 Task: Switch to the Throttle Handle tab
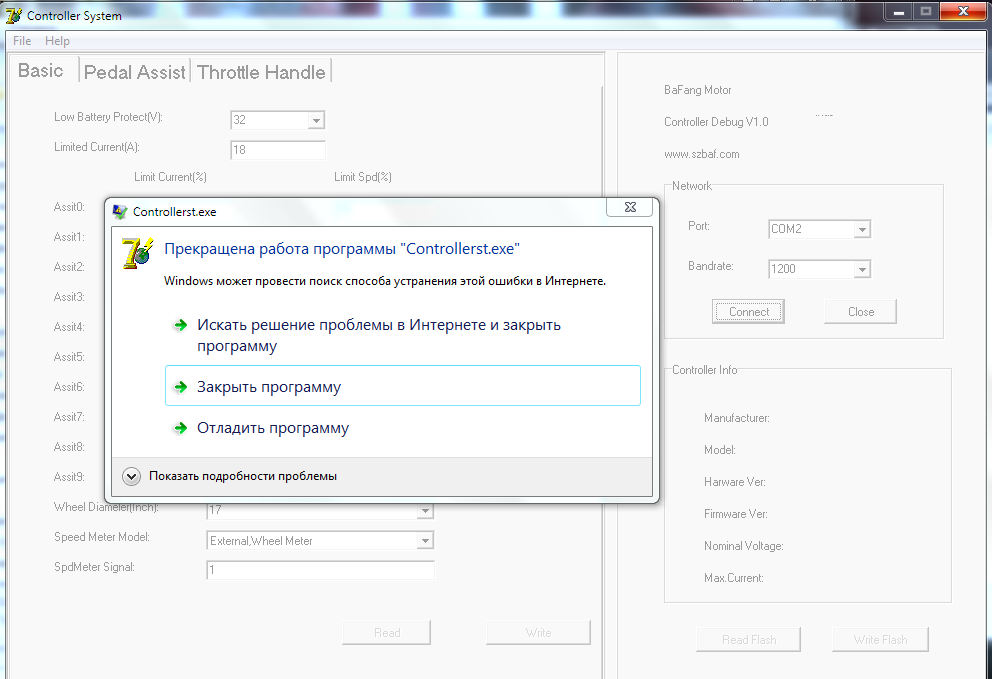click(x=261, y=72)
